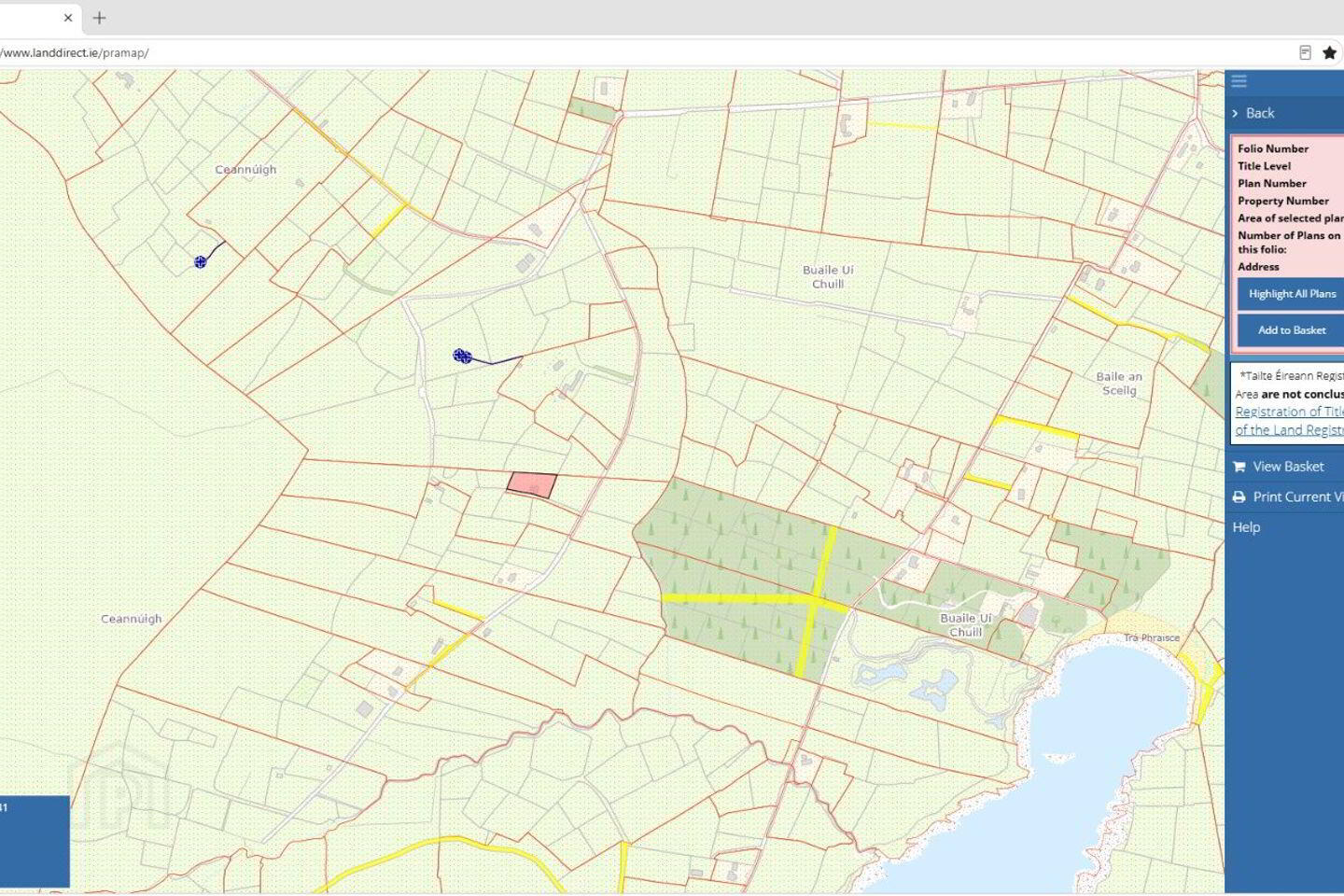The image size is (1344, 896).
Task: Click the Highlight All Plans button
Action: click(x=1292, y=294)
